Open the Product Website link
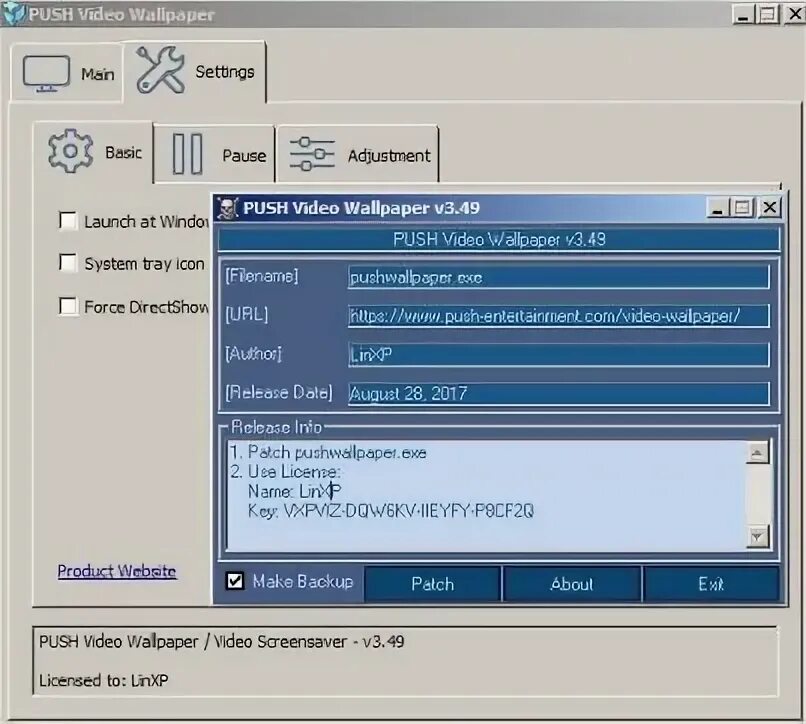Screen dimensions: 806x724 pyautogui.click(x=117, y=571)
